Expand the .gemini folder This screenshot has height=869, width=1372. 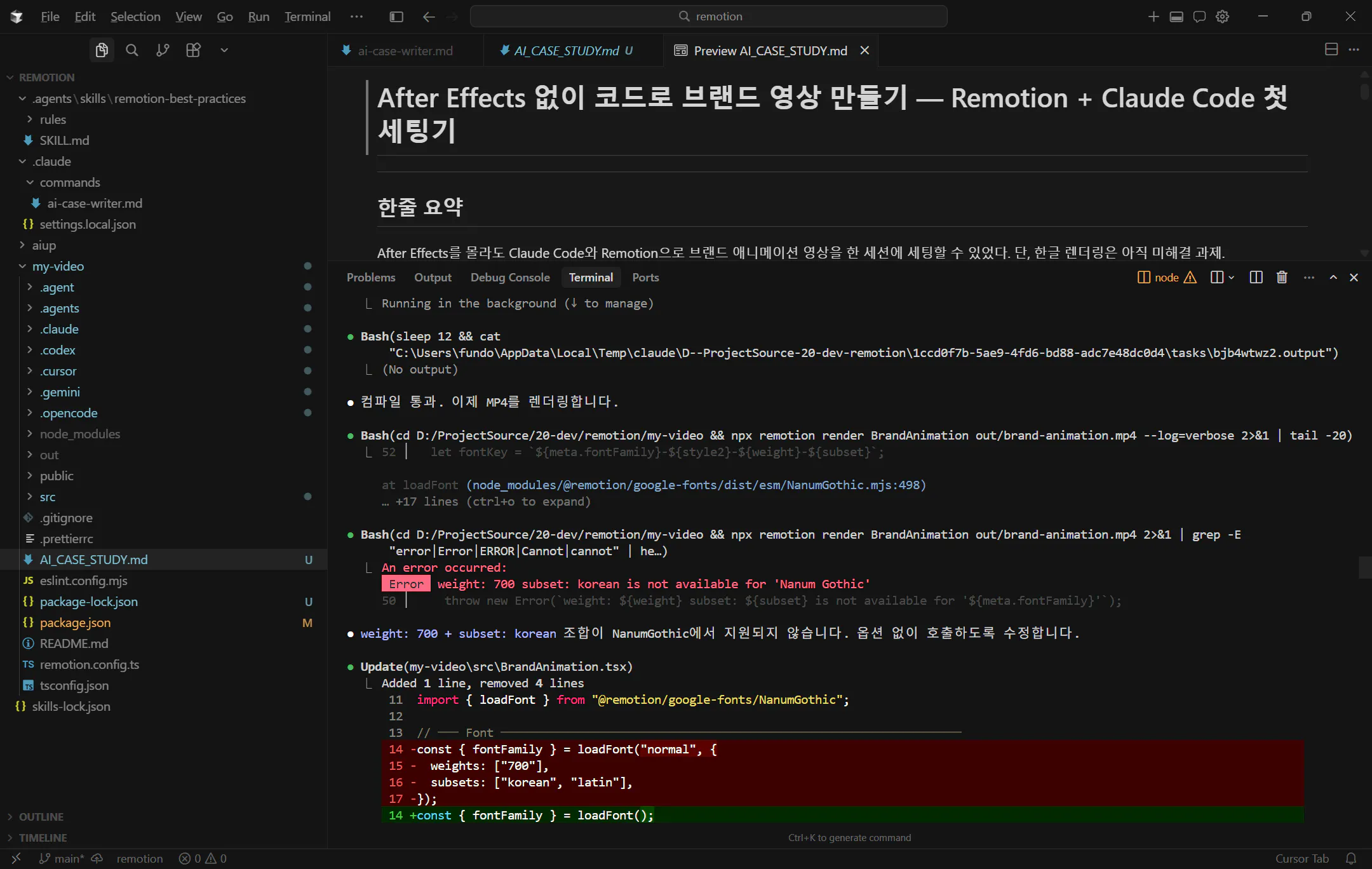point(60,392)
